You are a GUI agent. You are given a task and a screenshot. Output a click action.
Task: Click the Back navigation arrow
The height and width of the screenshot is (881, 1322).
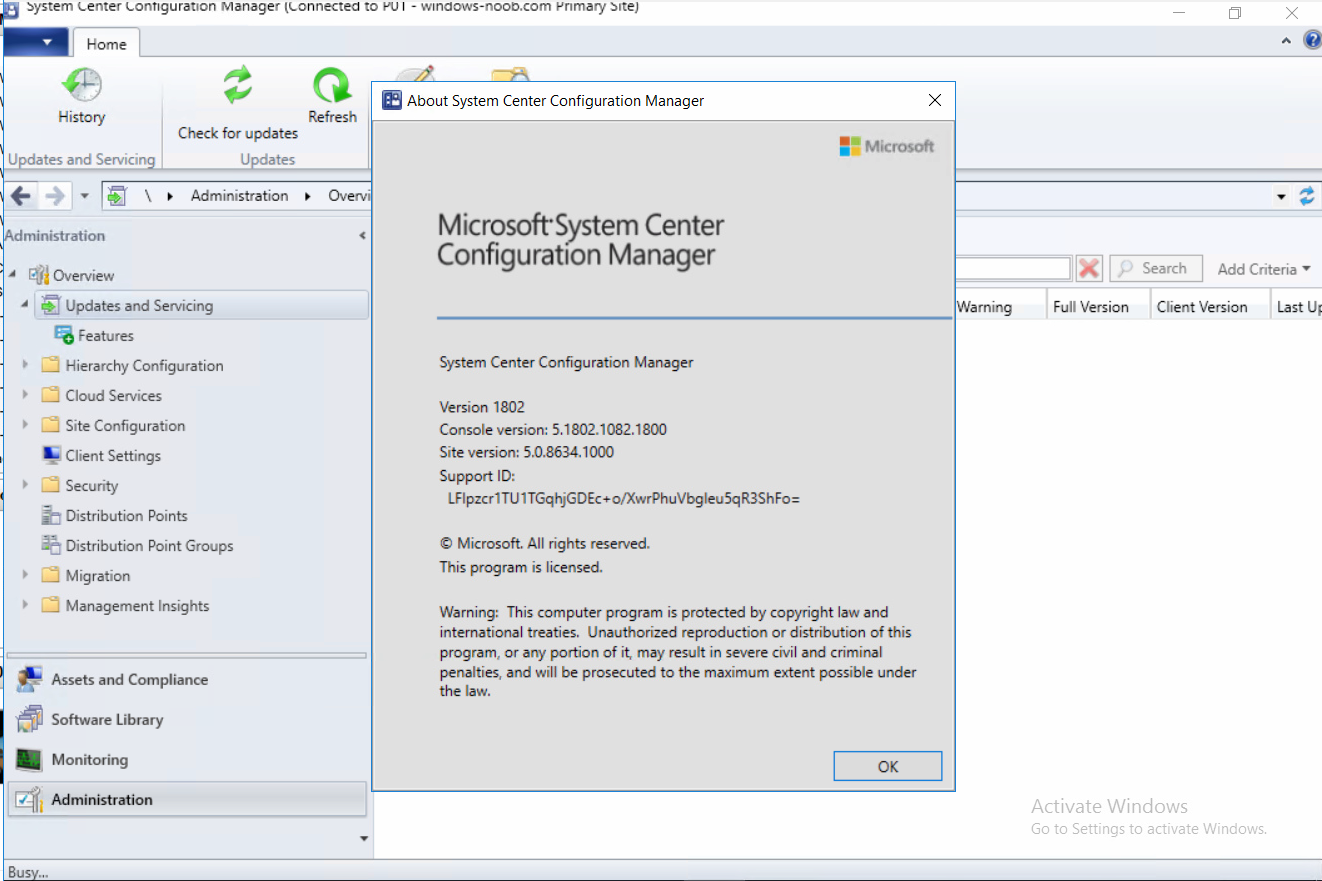click(x=20, y=196)
